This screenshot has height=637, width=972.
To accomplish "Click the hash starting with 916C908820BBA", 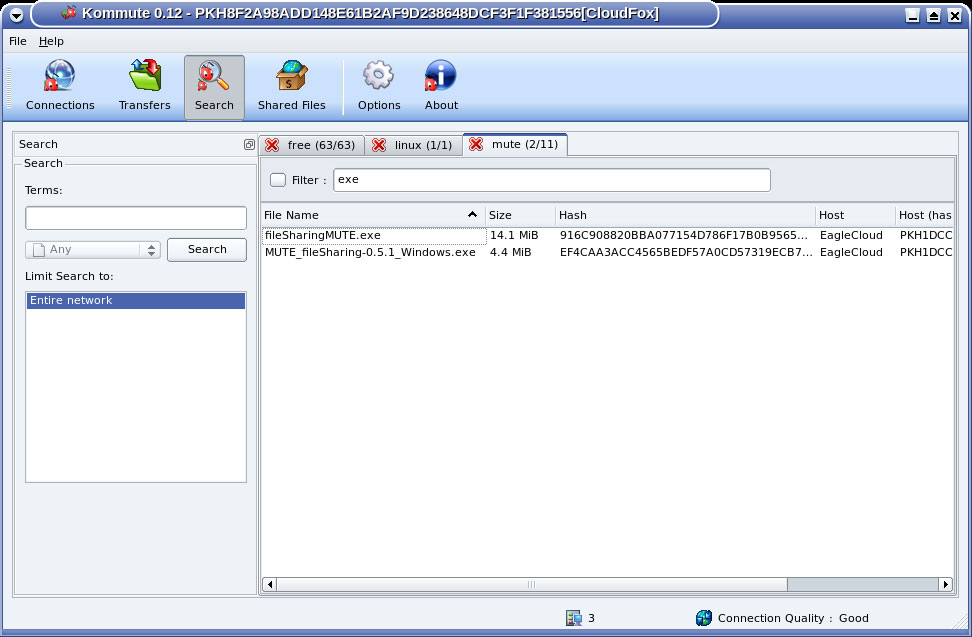I will pyautogui.click(x=684, y=235).
